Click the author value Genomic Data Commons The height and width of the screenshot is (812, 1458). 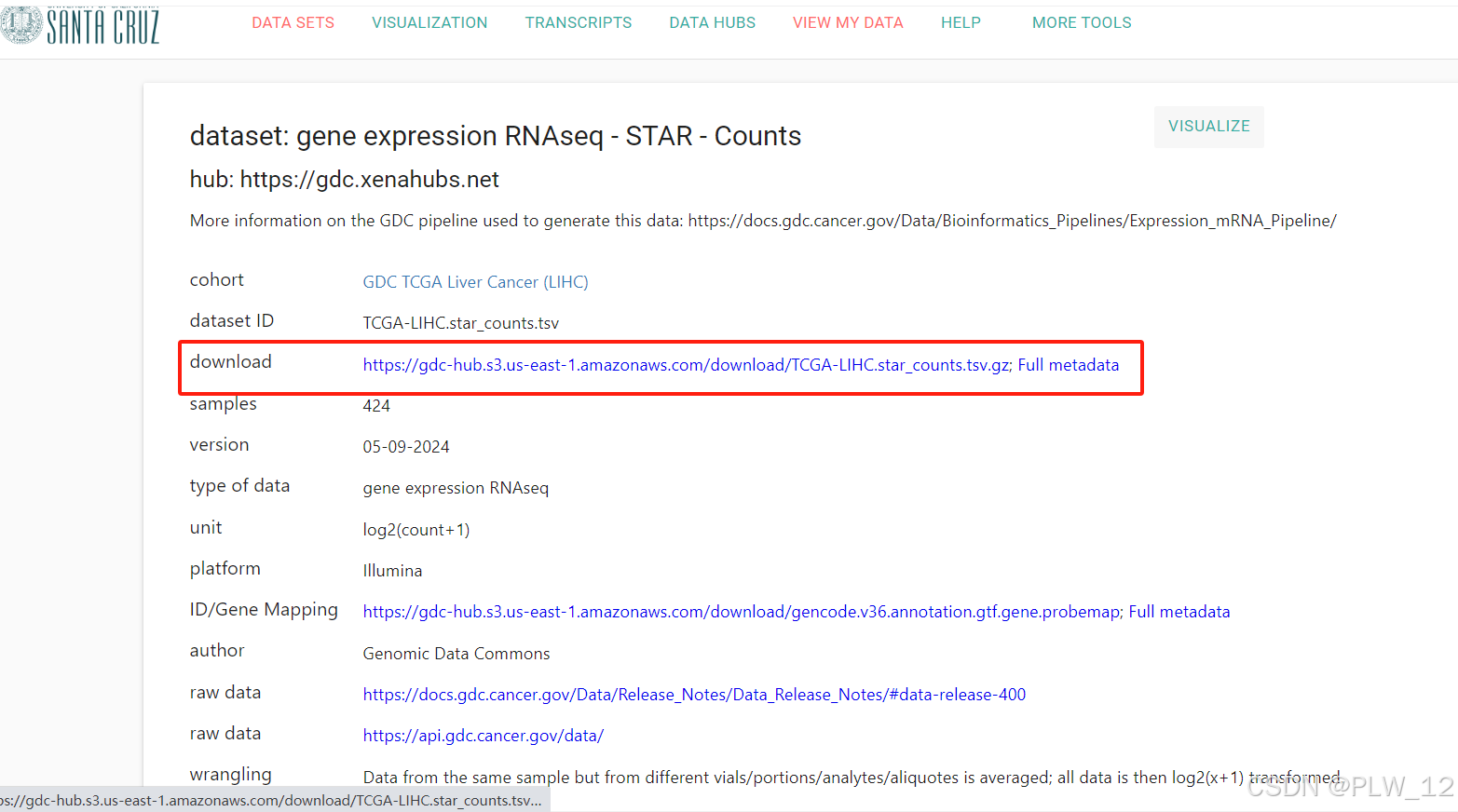coord(456,654)
